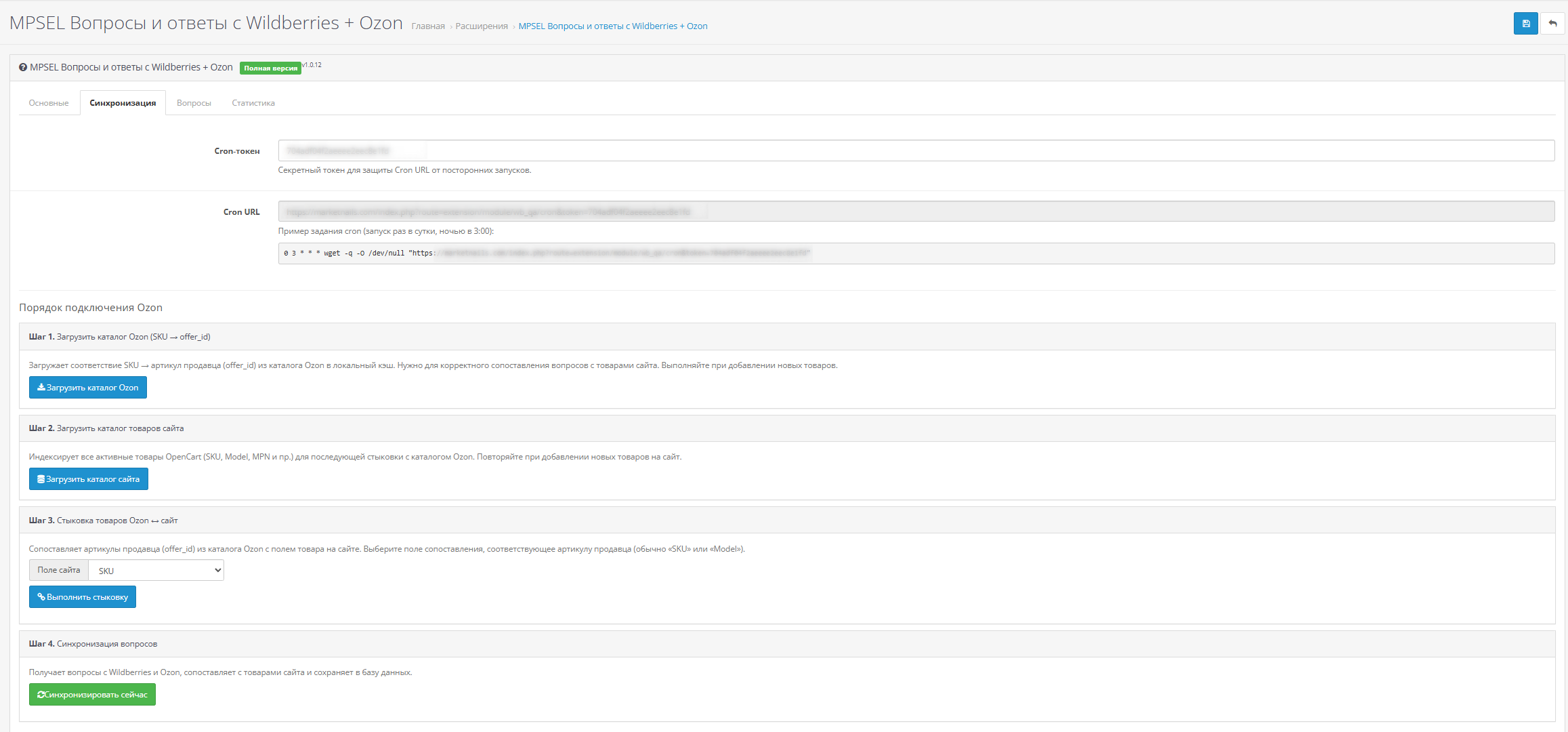The height and width of the screenshot is (732, 1568).
Task: Click the Шаг 1 panel heading text
Action: [x=120, y=337]
